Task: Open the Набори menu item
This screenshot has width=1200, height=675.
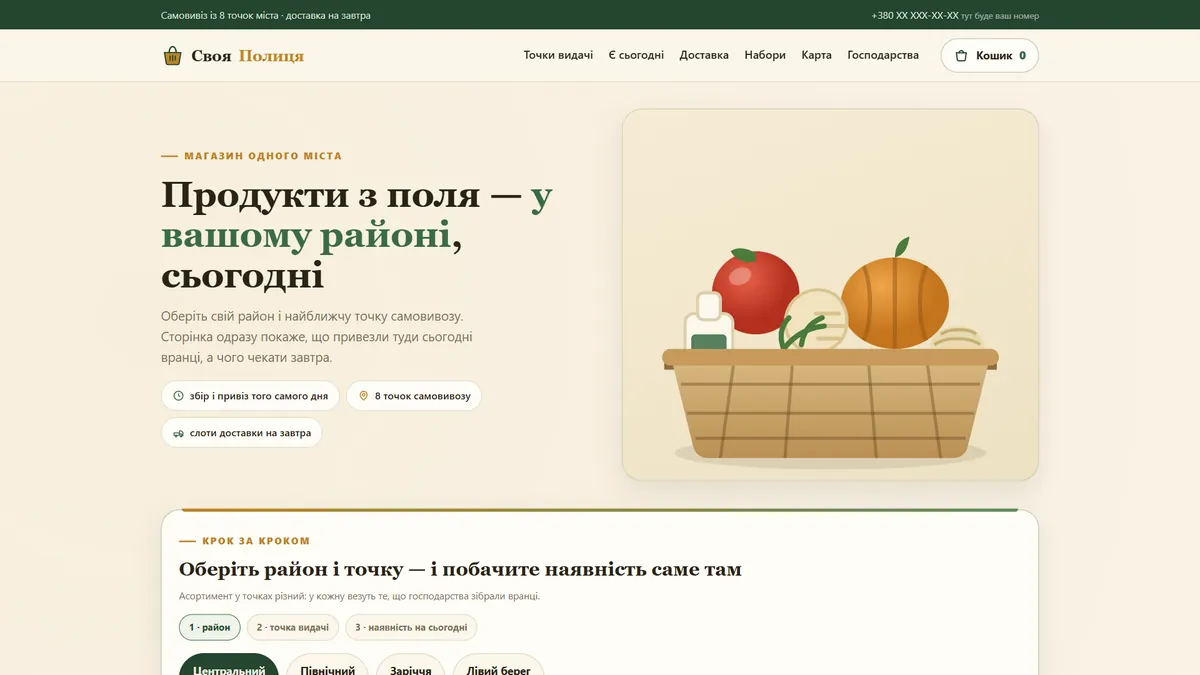Action: pyautogui.click(x=765, y=55)
